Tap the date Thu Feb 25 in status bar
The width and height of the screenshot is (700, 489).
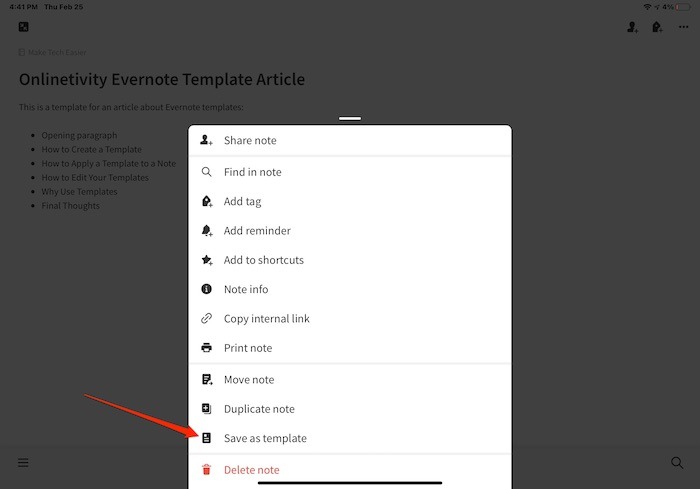pyautogui.click(x=64, y=7)
